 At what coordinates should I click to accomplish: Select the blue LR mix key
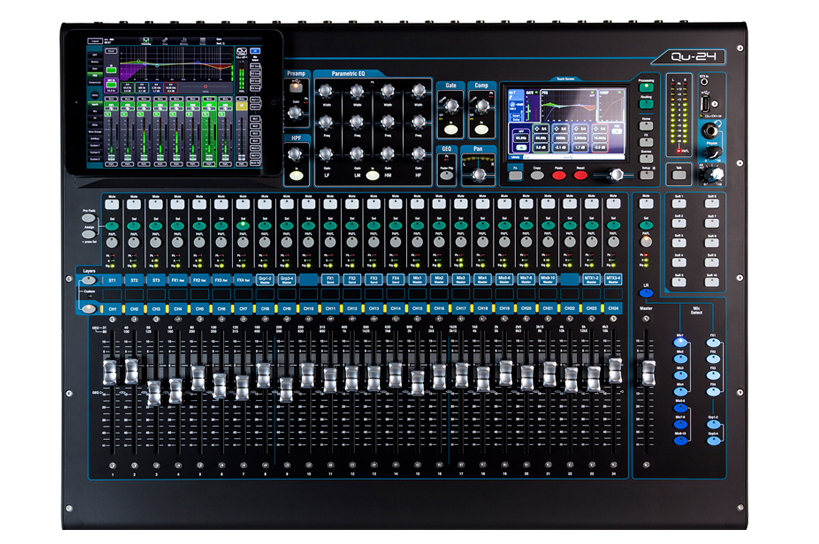[646, 293]
